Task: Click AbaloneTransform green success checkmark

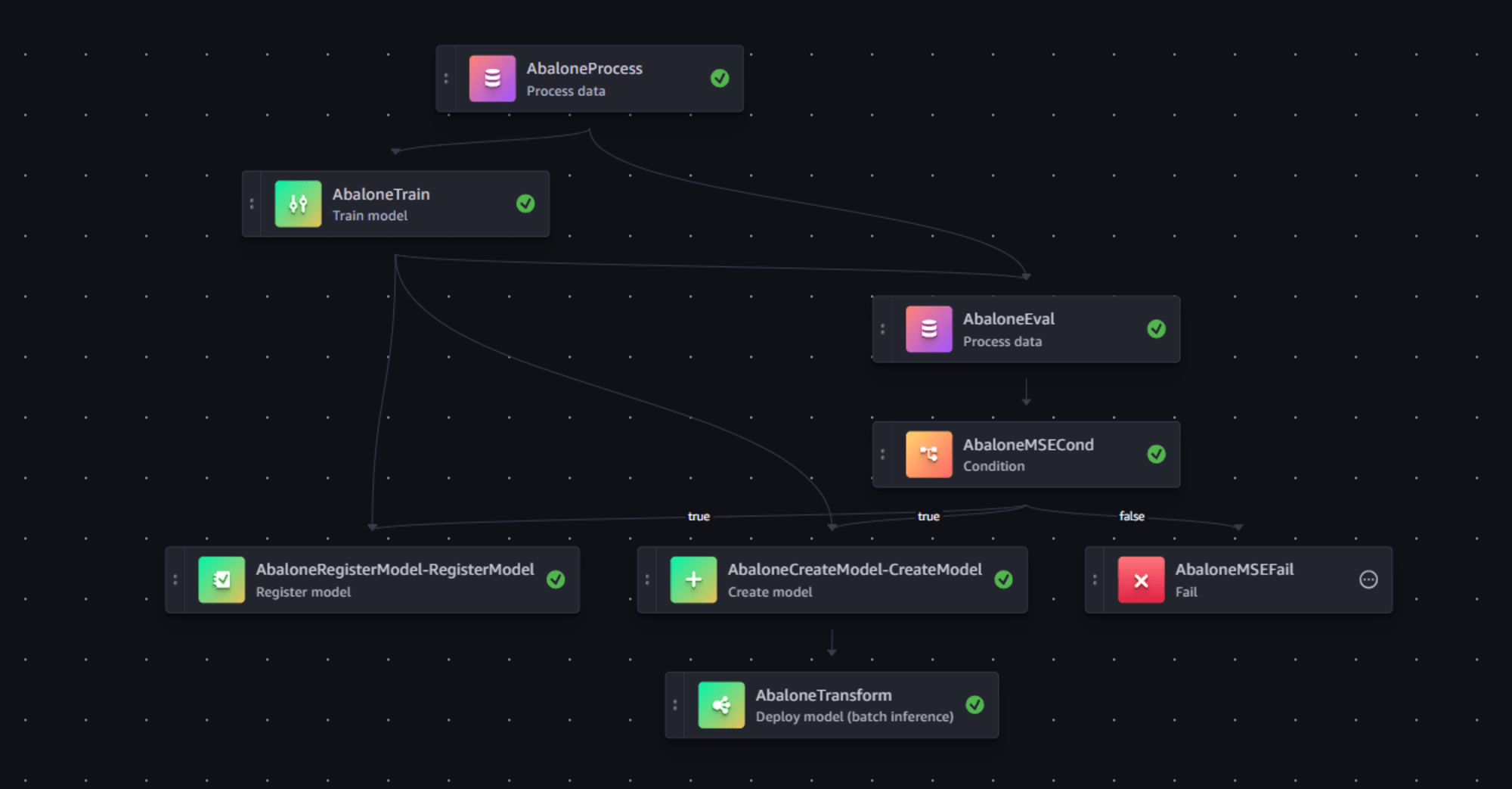Action: (974, 705)
